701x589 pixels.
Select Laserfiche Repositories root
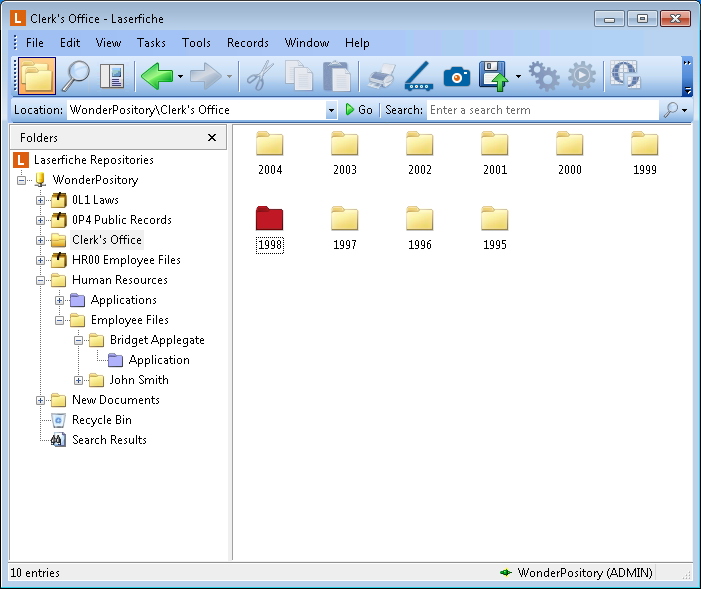pos(93,160)
